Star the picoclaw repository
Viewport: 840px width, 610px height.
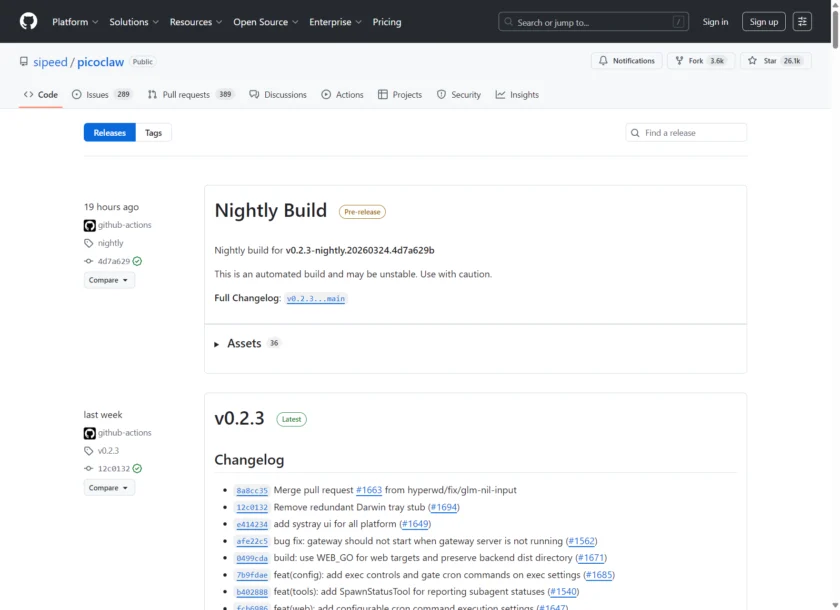pos(769,61)
